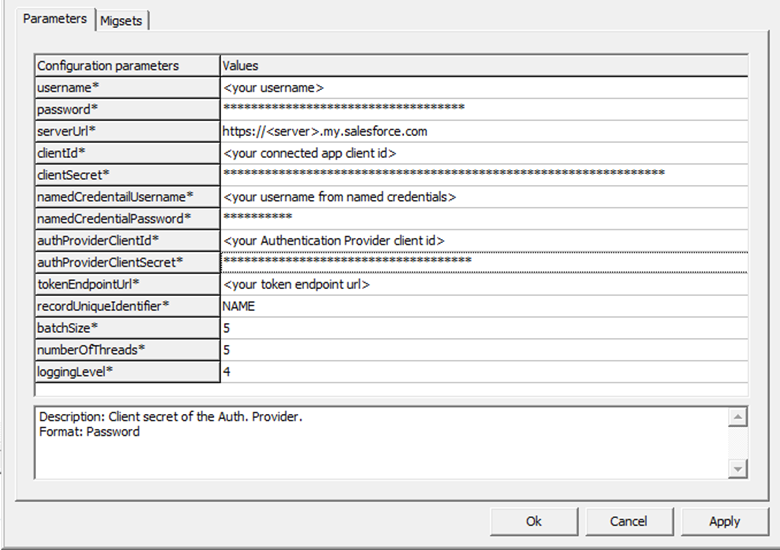Click the namedCredentialPassword value field
This screenshot has height=550, width=780.
[x=484, y=218]
